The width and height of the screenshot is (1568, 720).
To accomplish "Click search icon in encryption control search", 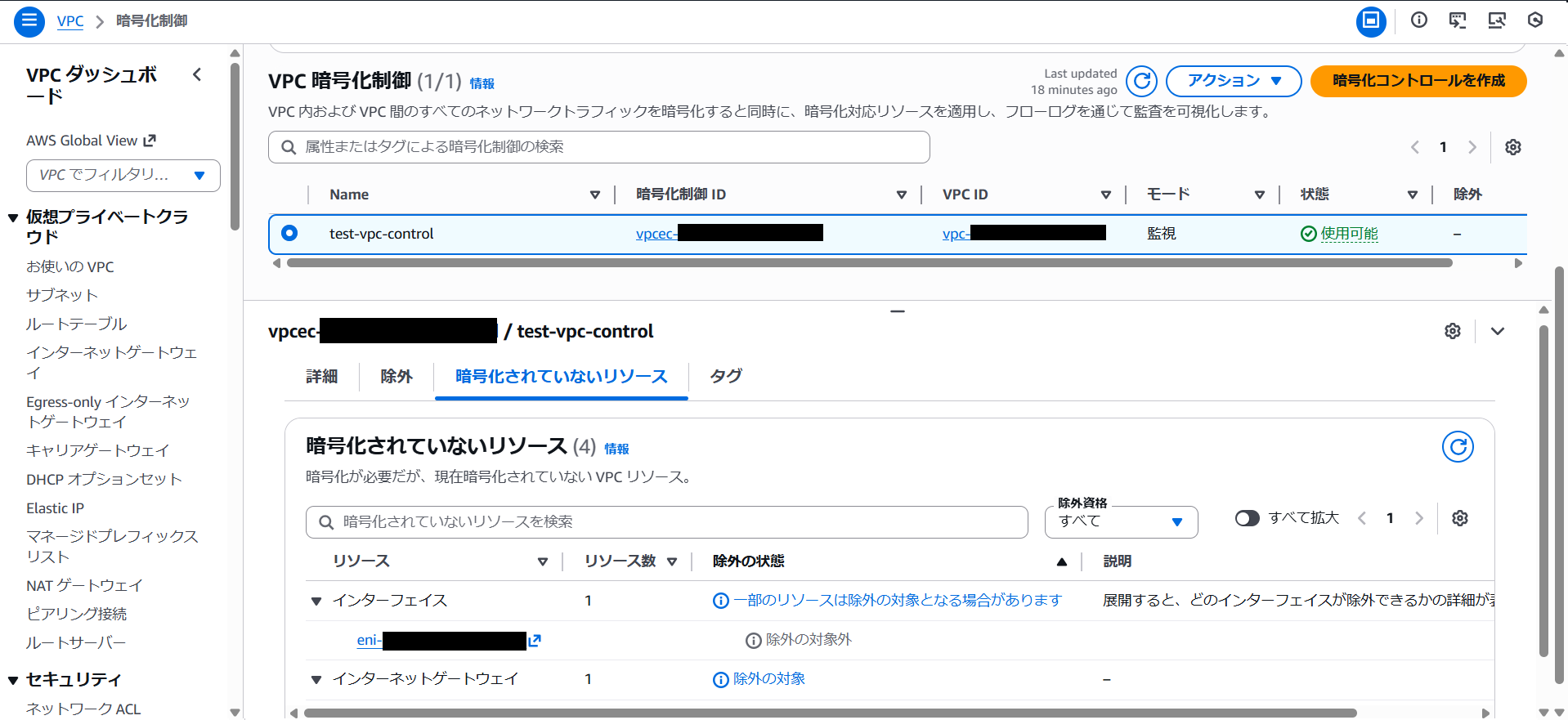I will tap(289, 147).
